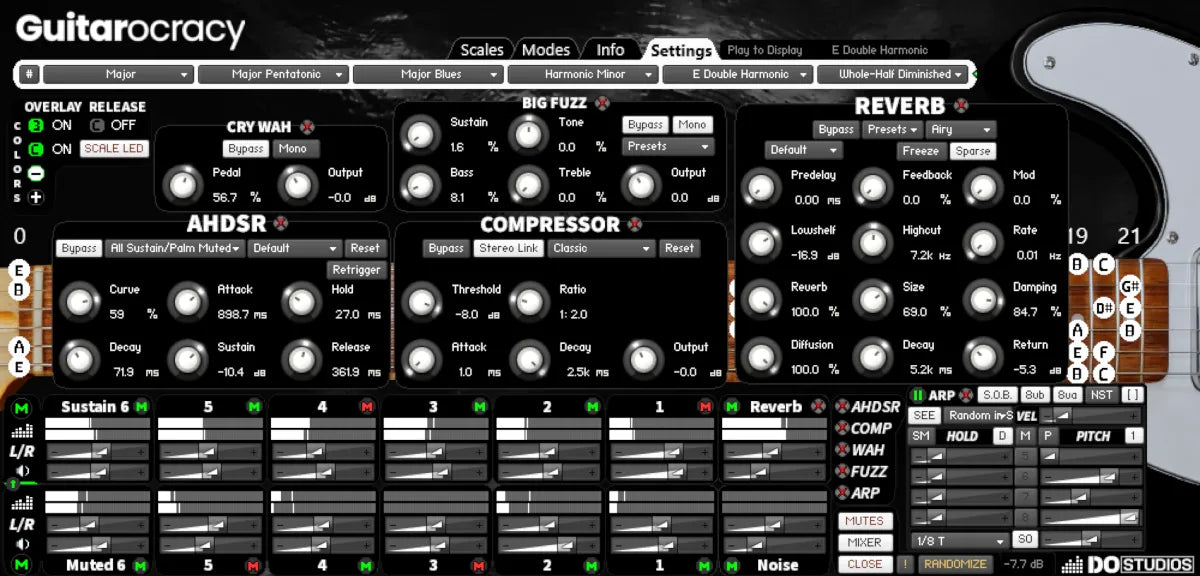
Task: Open AHDSR panel via its red icon in list
Action: 842,407
